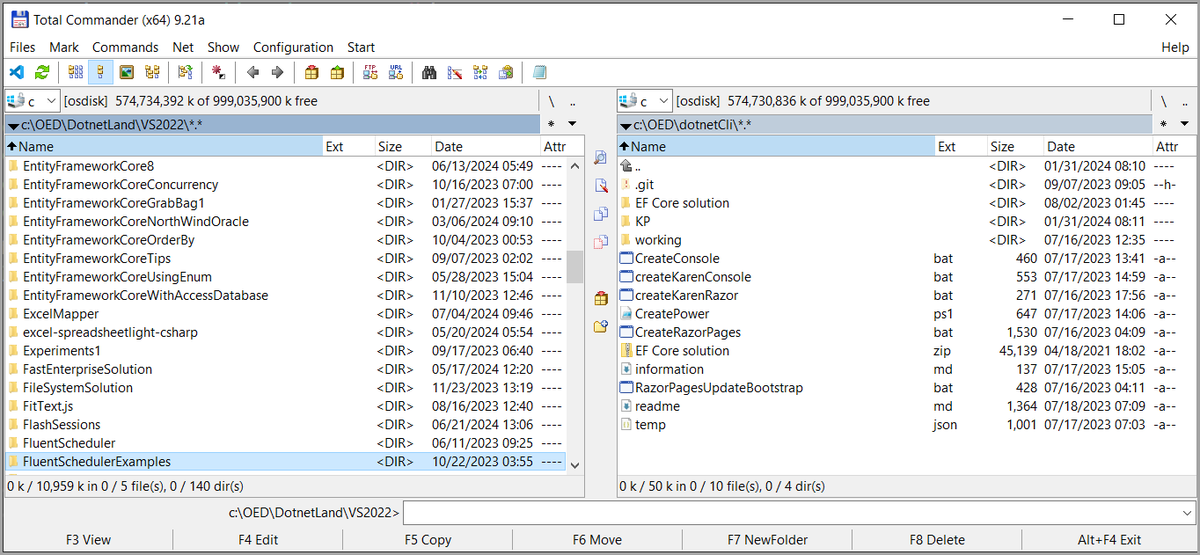Open FTP connect toolbar icon

click(371, 72)
